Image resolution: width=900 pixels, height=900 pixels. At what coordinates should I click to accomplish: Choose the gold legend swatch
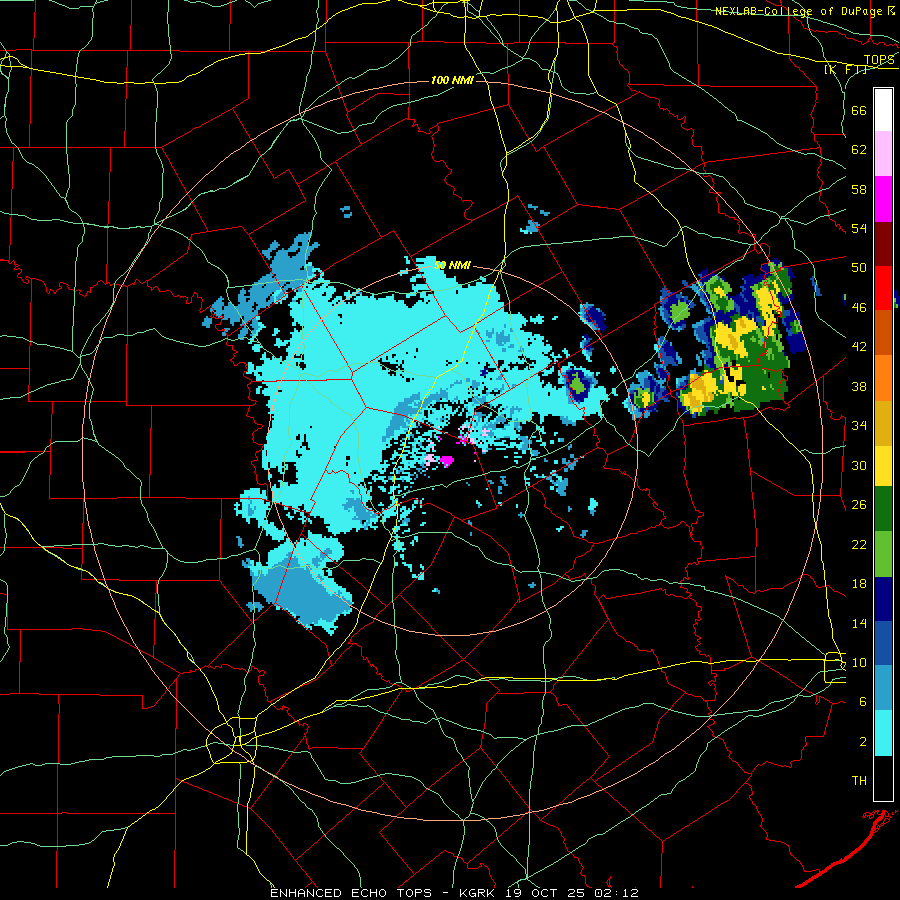point(883,422)
